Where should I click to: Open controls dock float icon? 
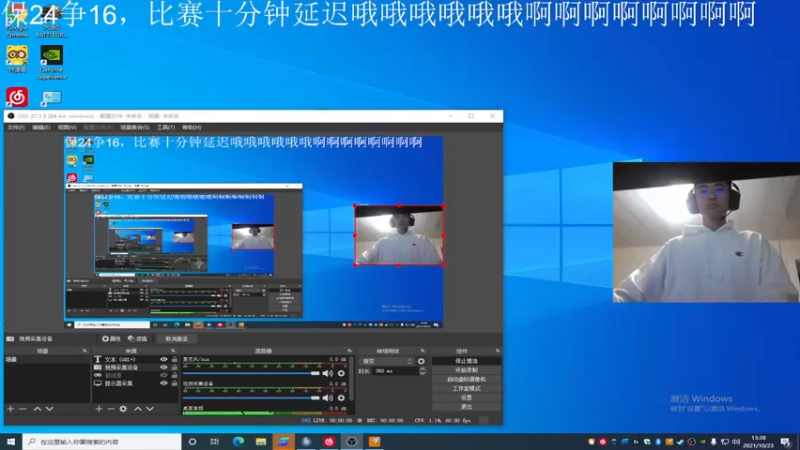click(497, 351)
